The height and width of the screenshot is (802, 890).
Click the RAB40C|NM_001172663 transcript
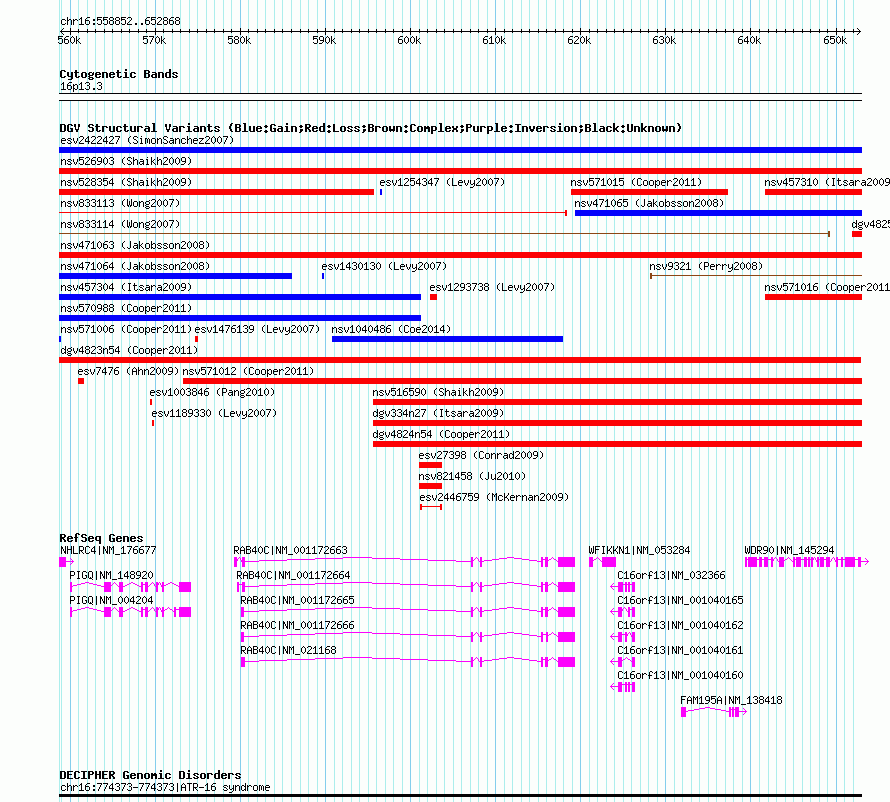(405, 562)
